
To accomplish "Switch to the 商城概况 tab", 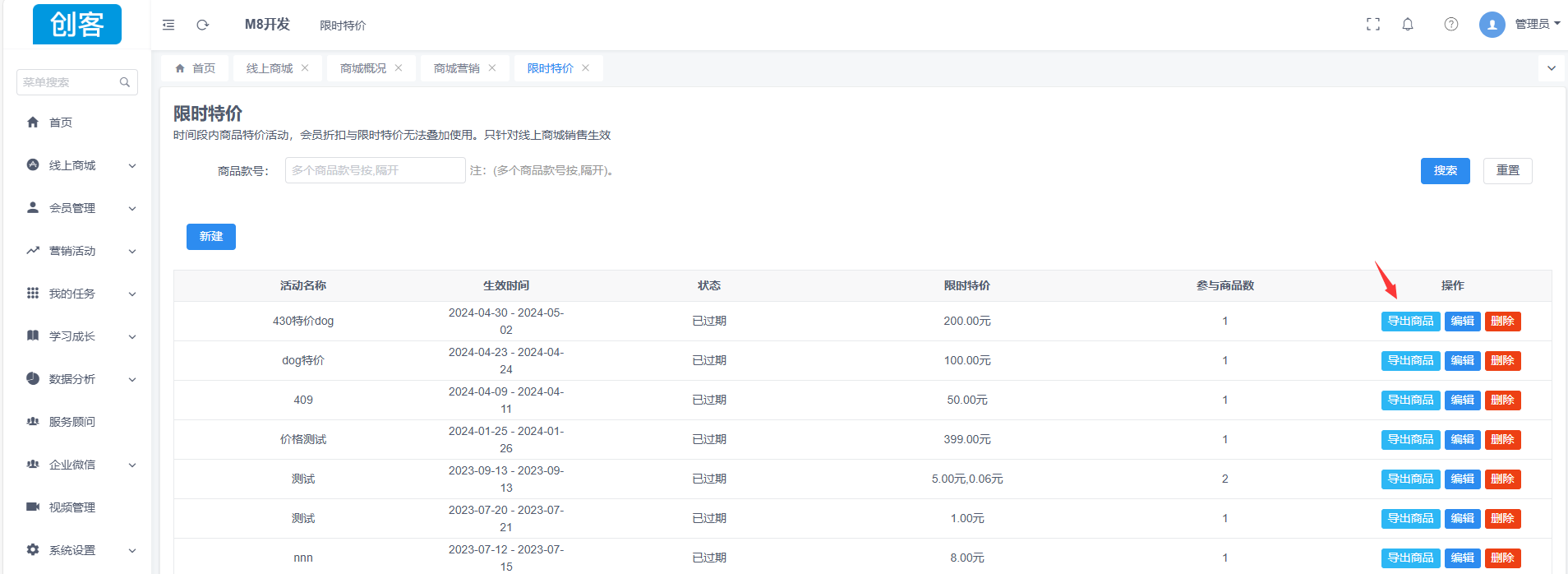I will (x=362, y=68).
